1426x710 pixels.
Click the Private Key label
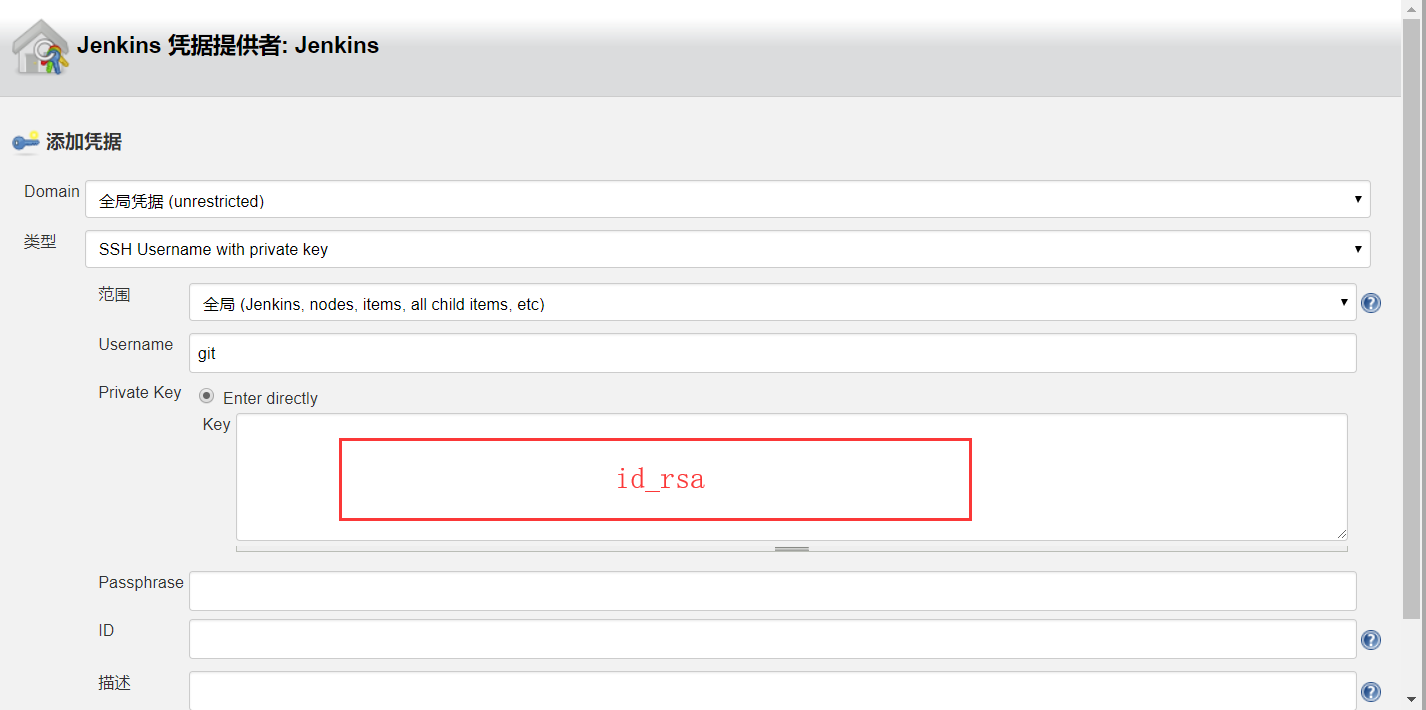(x=140, y=392)
